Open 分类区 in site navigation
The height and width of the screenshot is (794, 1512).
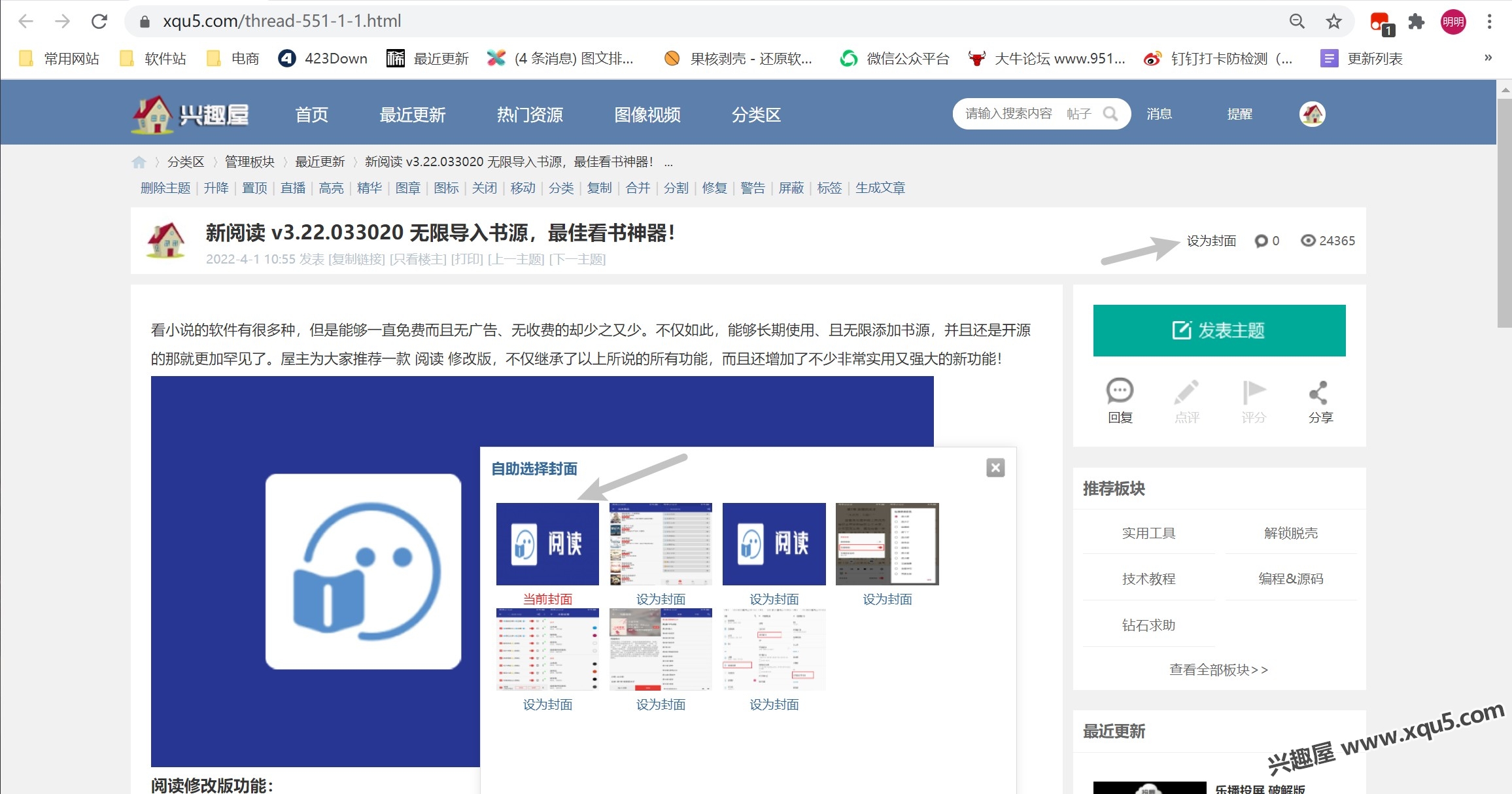pyautogui.click(x=756, y=115)
